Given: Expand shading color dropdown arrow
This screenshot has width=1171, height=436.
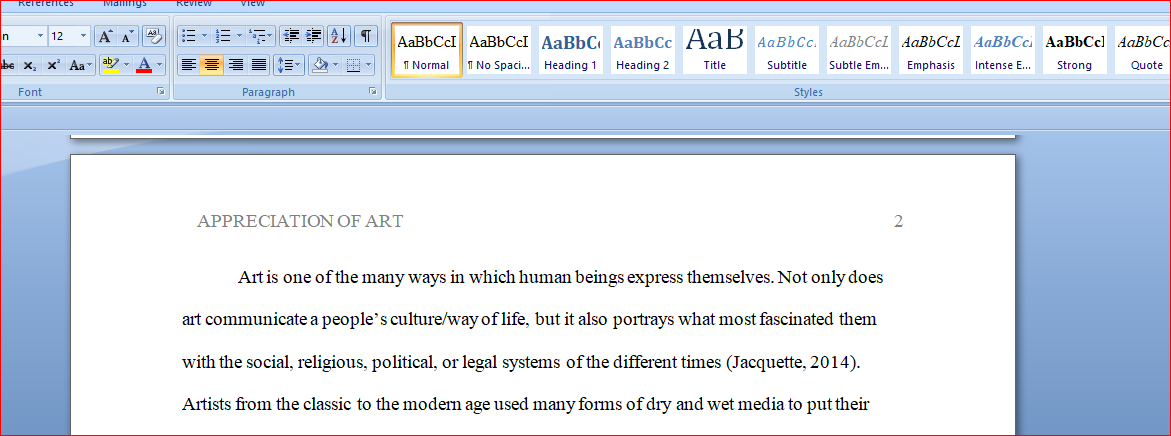Looking at the screenshot, I should point(337,65).
